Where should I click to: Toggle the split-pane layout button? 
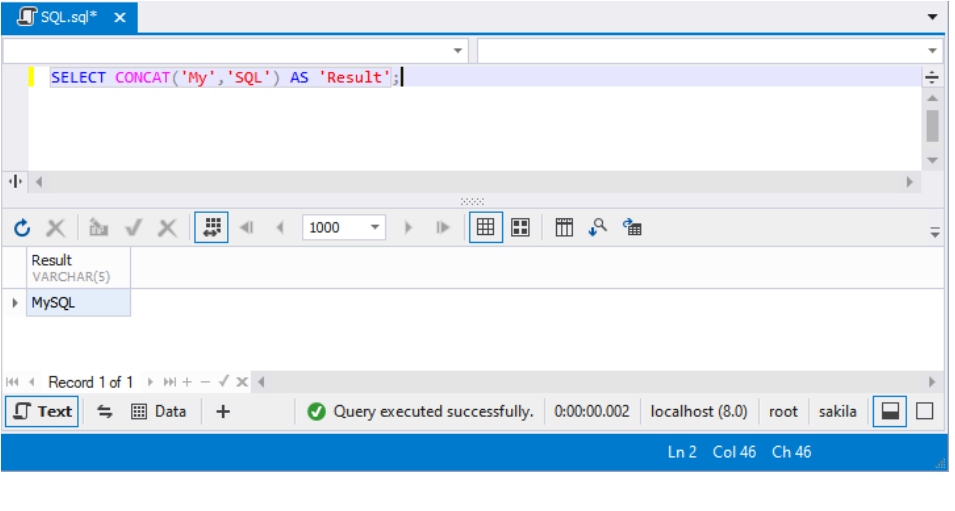pyautogui.click(x=890, y=412)
